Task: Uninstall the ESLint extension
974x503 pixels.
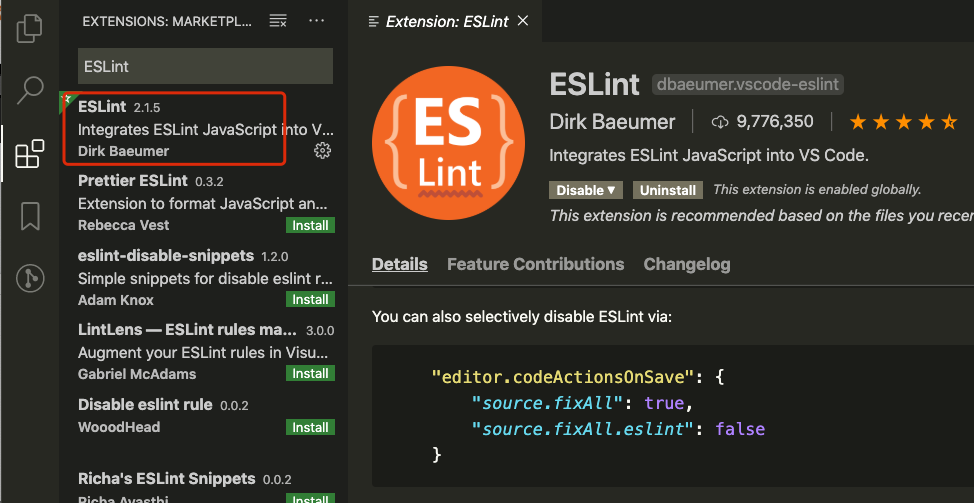Action: point(667,190)
